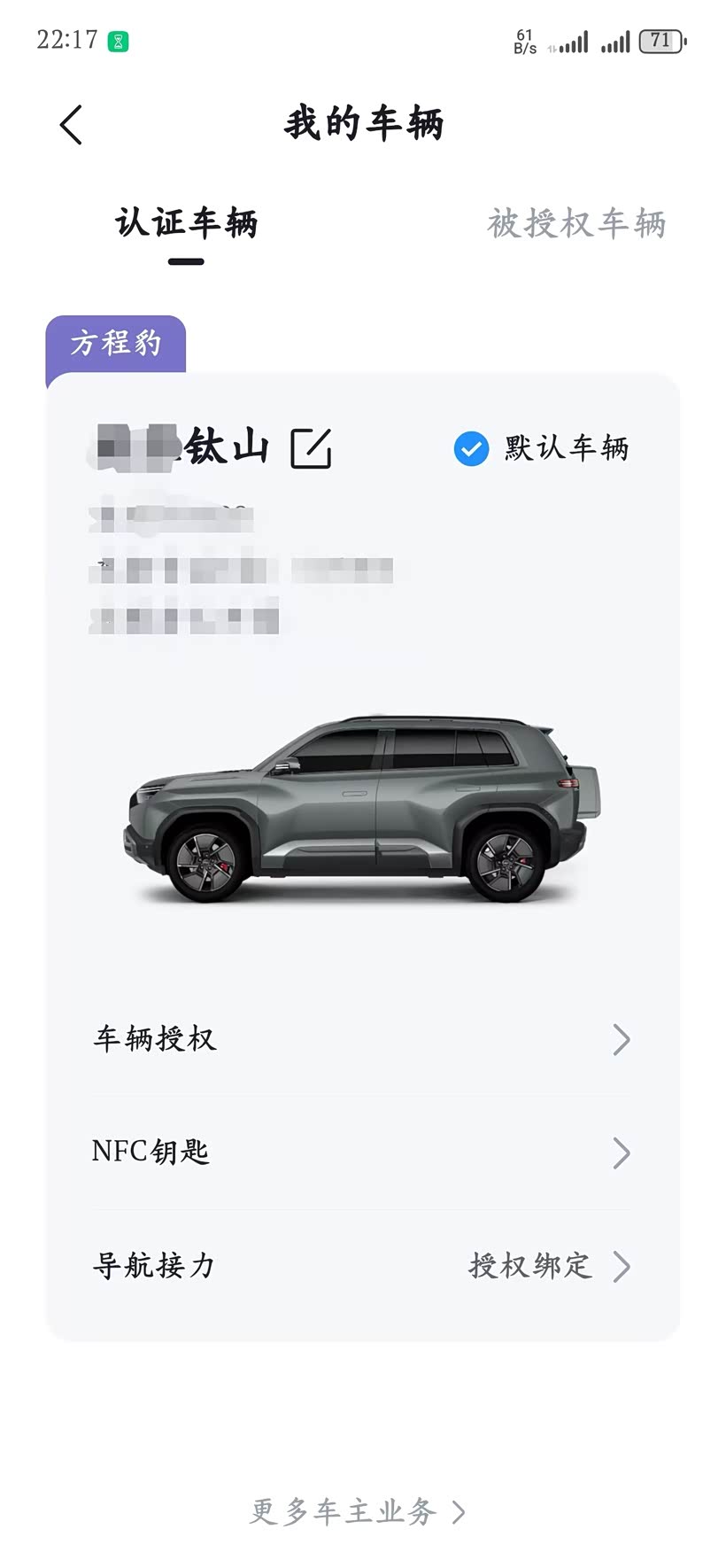Image resolution: width=726 pixels, height=1568 pixels.
Task: Tap the 22:17 clock in status bar
Action: tap(67, 40)
